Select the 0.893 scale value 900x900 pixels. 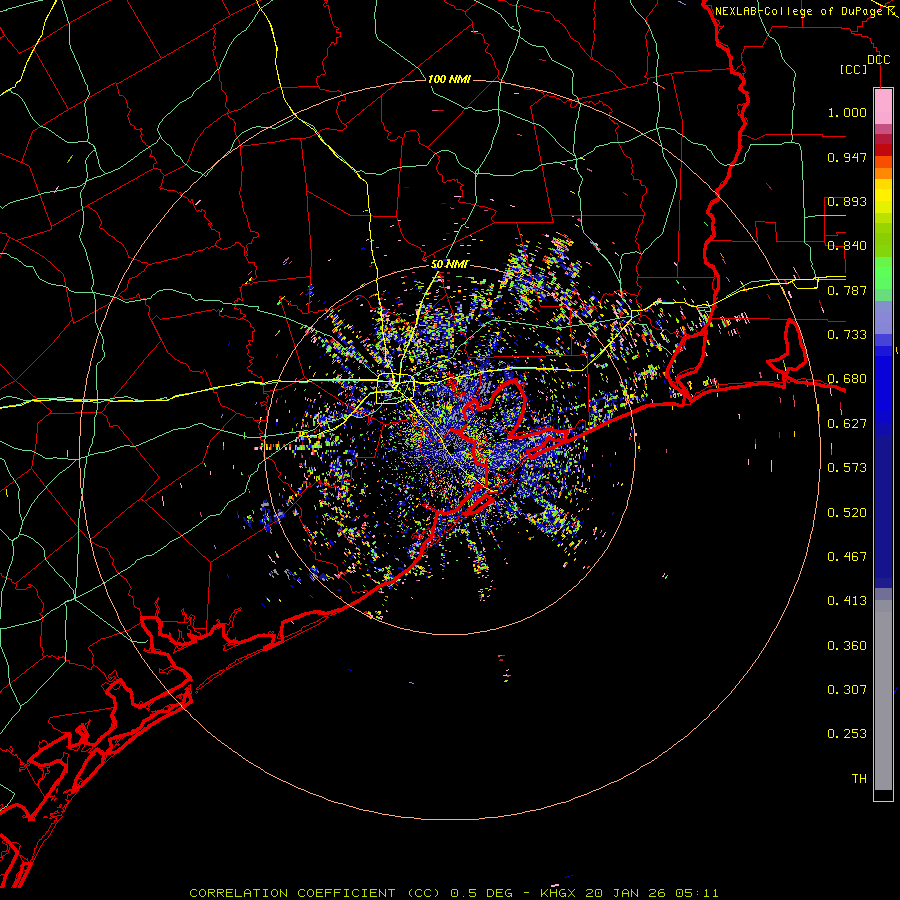click(847, 201)
